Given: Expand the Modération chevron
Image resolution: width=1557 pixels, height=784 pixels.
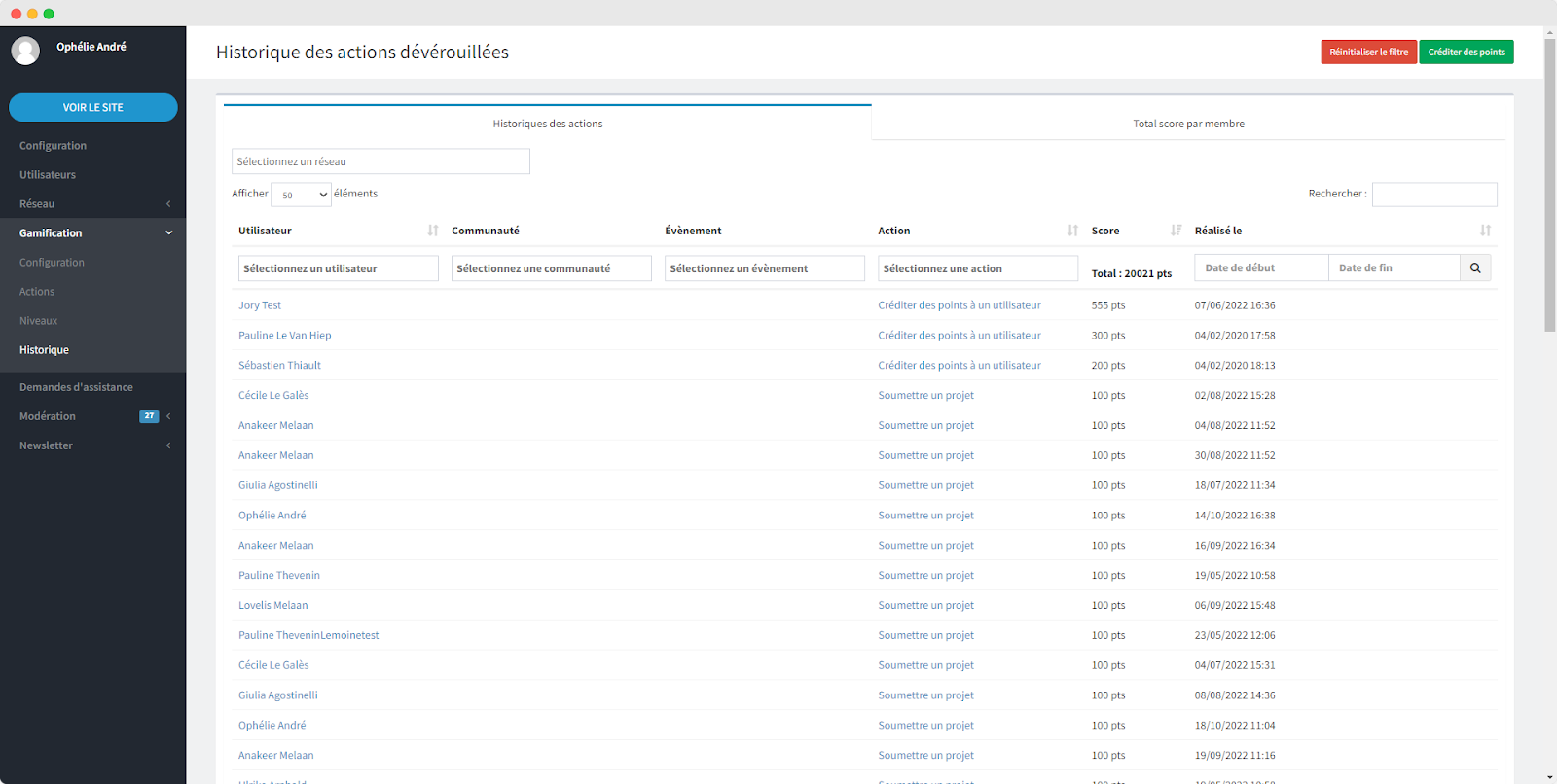Looking at the screenshot, I should [168, 416].
